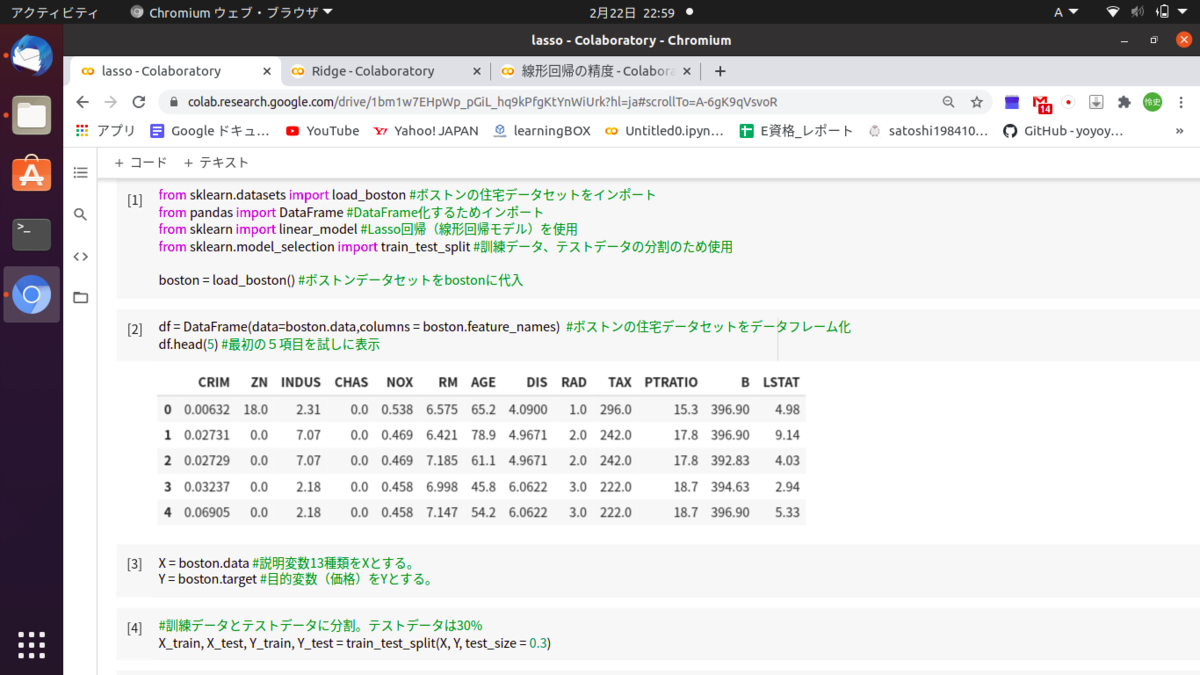Open the battery status indicator
Image resolution: width=1200 pixels, height=675 pixels.
point(1163,13)
